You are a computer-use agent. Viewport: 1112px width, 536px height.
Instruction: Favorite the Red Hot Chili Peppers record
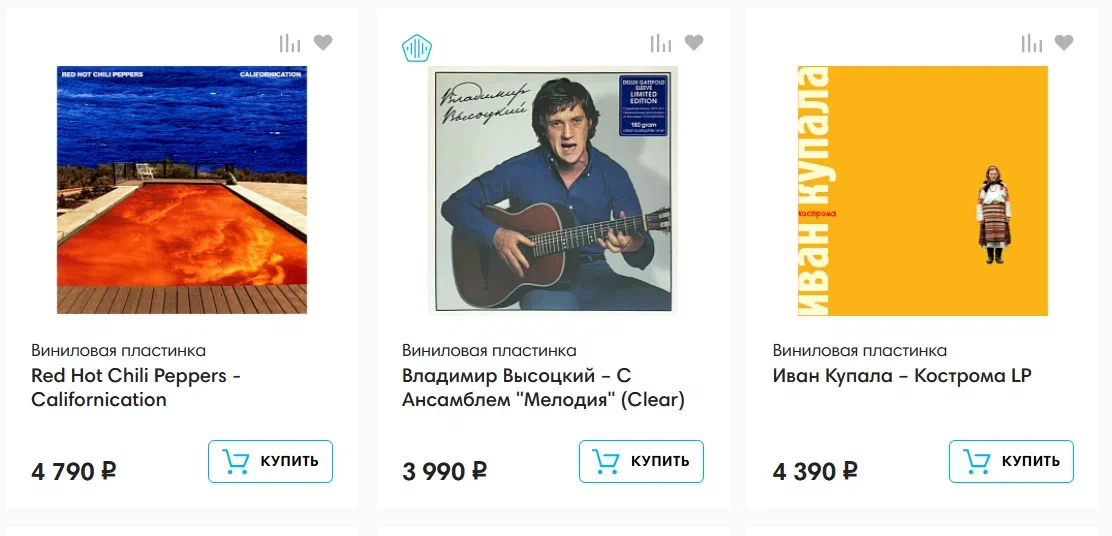point(323,42)
